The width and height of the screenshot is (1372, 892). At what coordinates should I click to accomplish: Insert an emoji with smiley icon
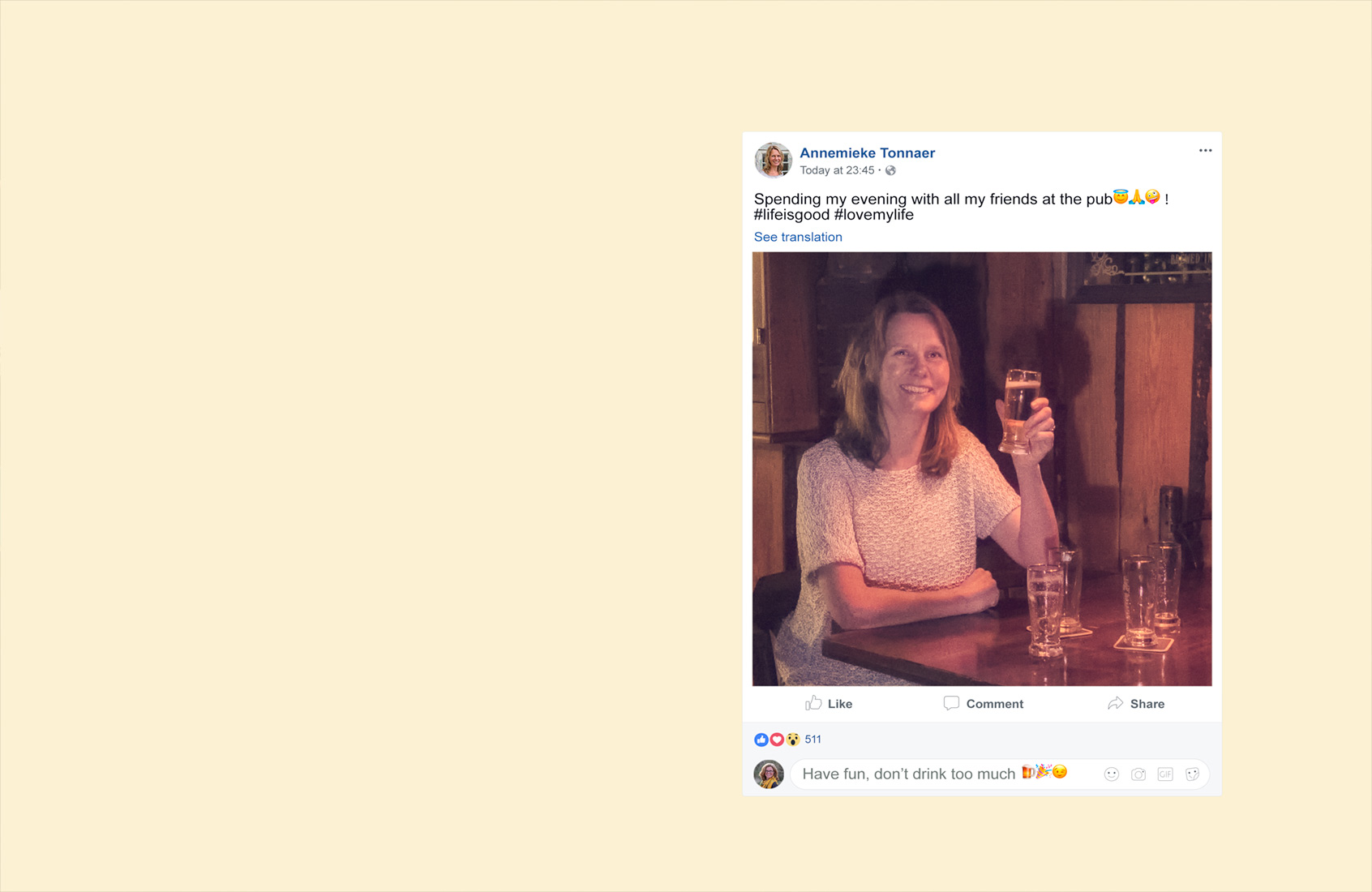click(x=1112, y=774)
